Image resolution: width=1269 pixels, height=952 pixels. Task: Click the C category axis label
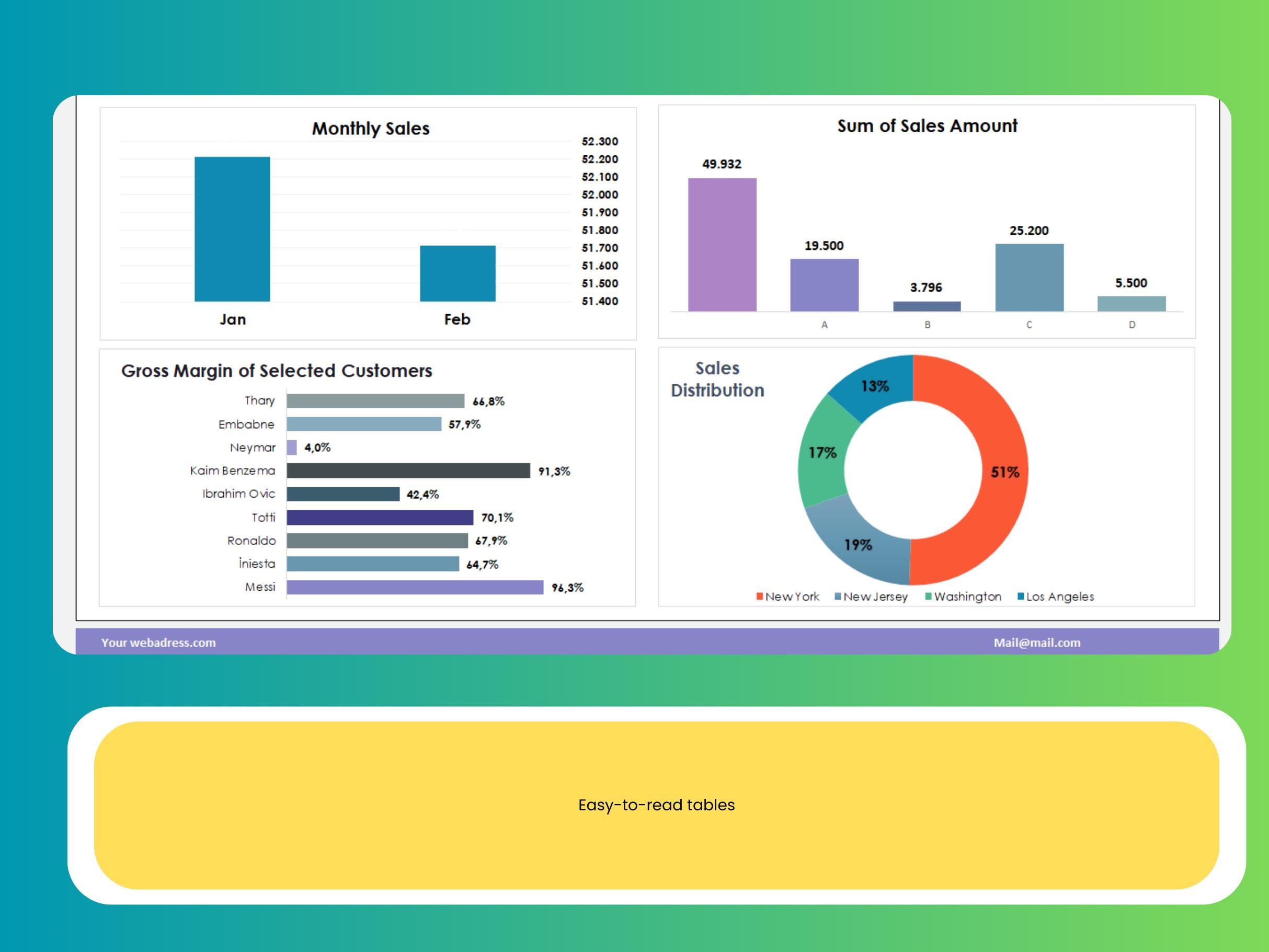click(x=1029, y=325)
